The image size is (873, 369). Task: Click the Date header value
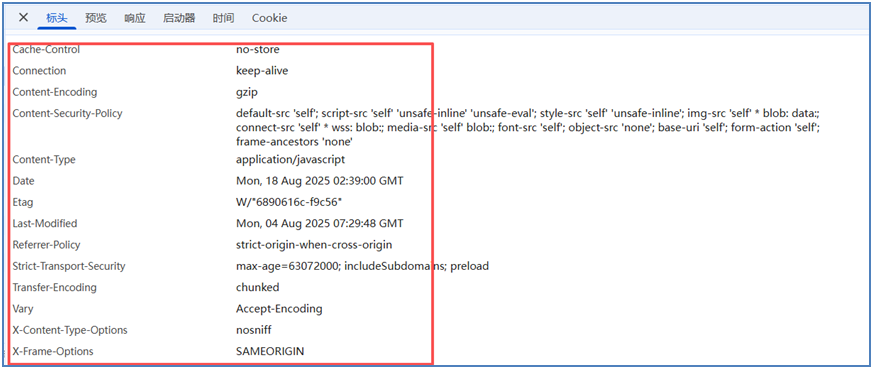click(x=320, y=181)
